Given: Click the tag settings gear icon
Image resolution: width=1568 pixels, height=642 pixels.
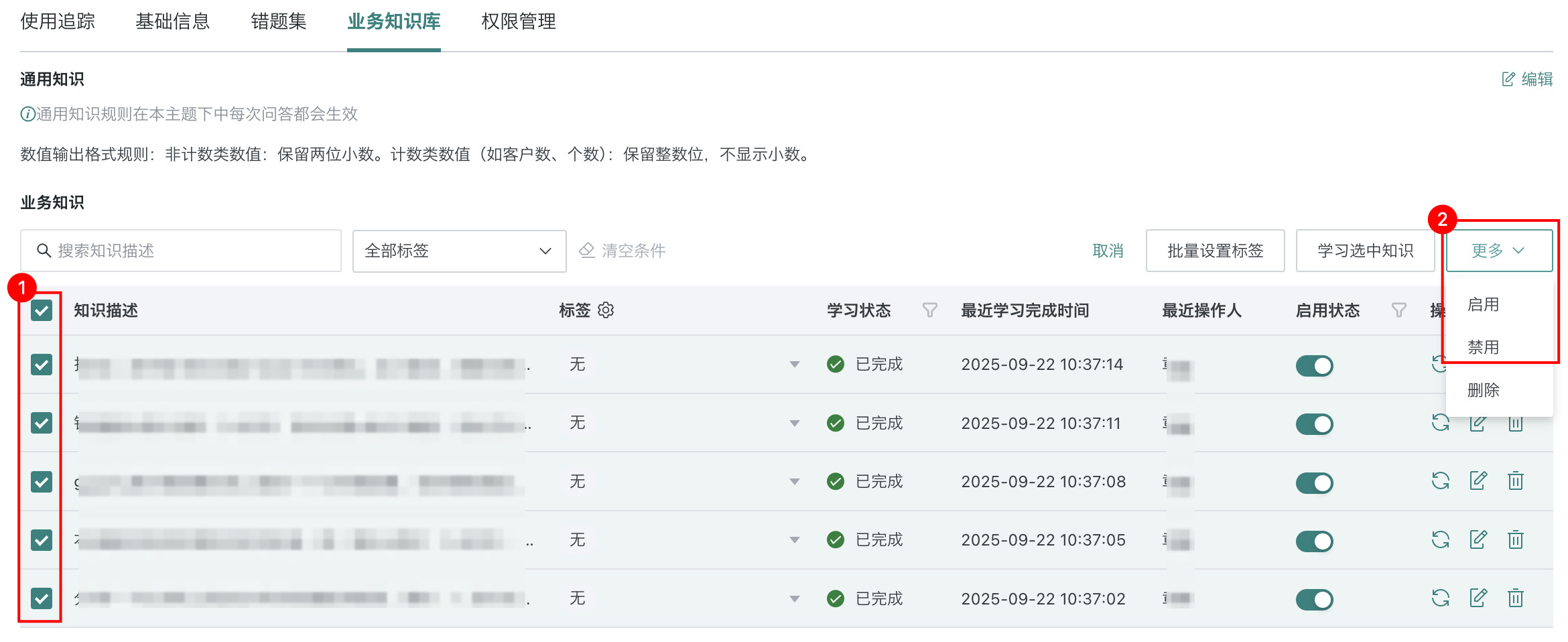Looking at the screenshot, I should (x=606, y=310).
